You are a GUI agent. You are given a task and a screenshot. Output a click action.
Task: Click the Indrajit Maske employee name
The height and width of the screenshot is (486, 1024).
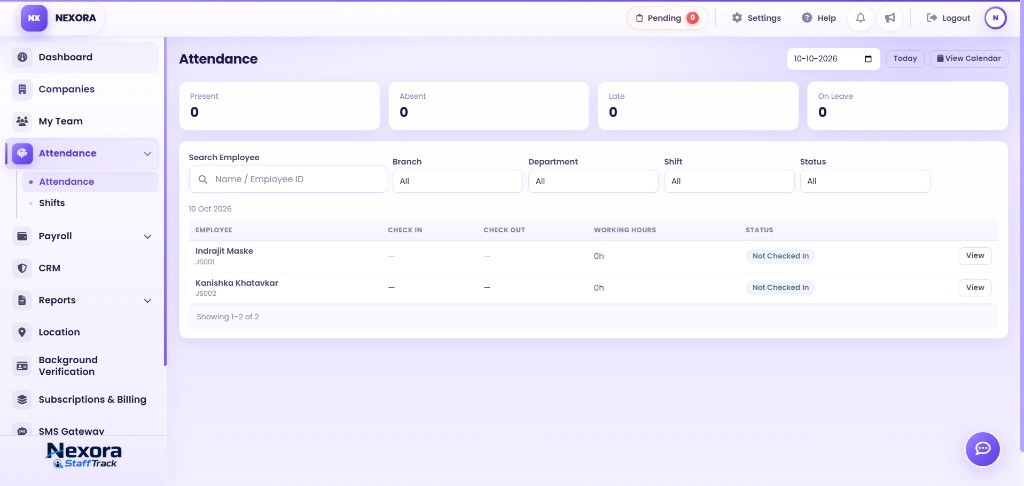tap(224, 251)
